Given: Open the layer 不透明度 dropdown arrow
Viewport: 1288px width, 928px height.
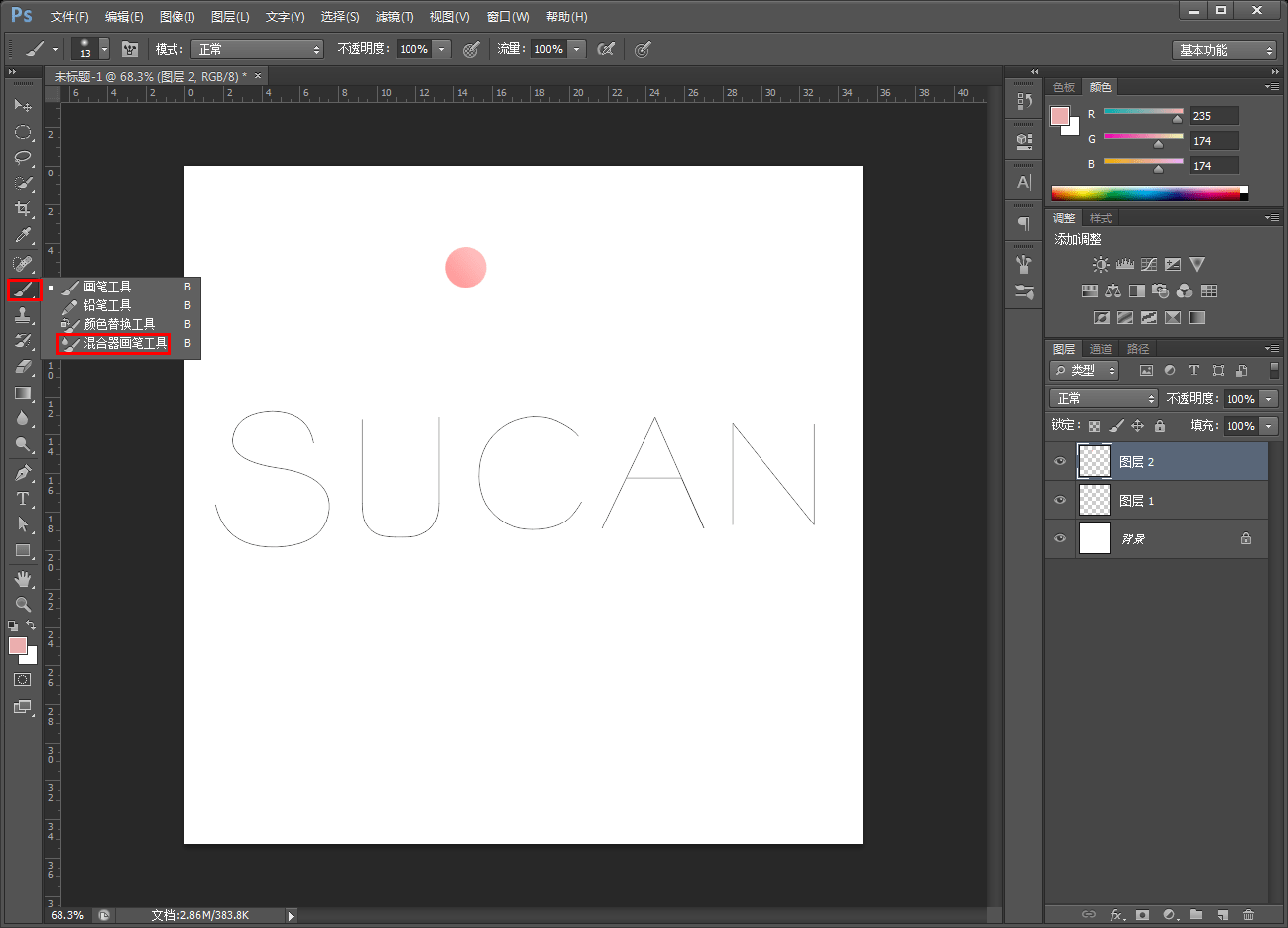Looking at the screenshot, I should pyautogui.click(x=1269, y=399).
